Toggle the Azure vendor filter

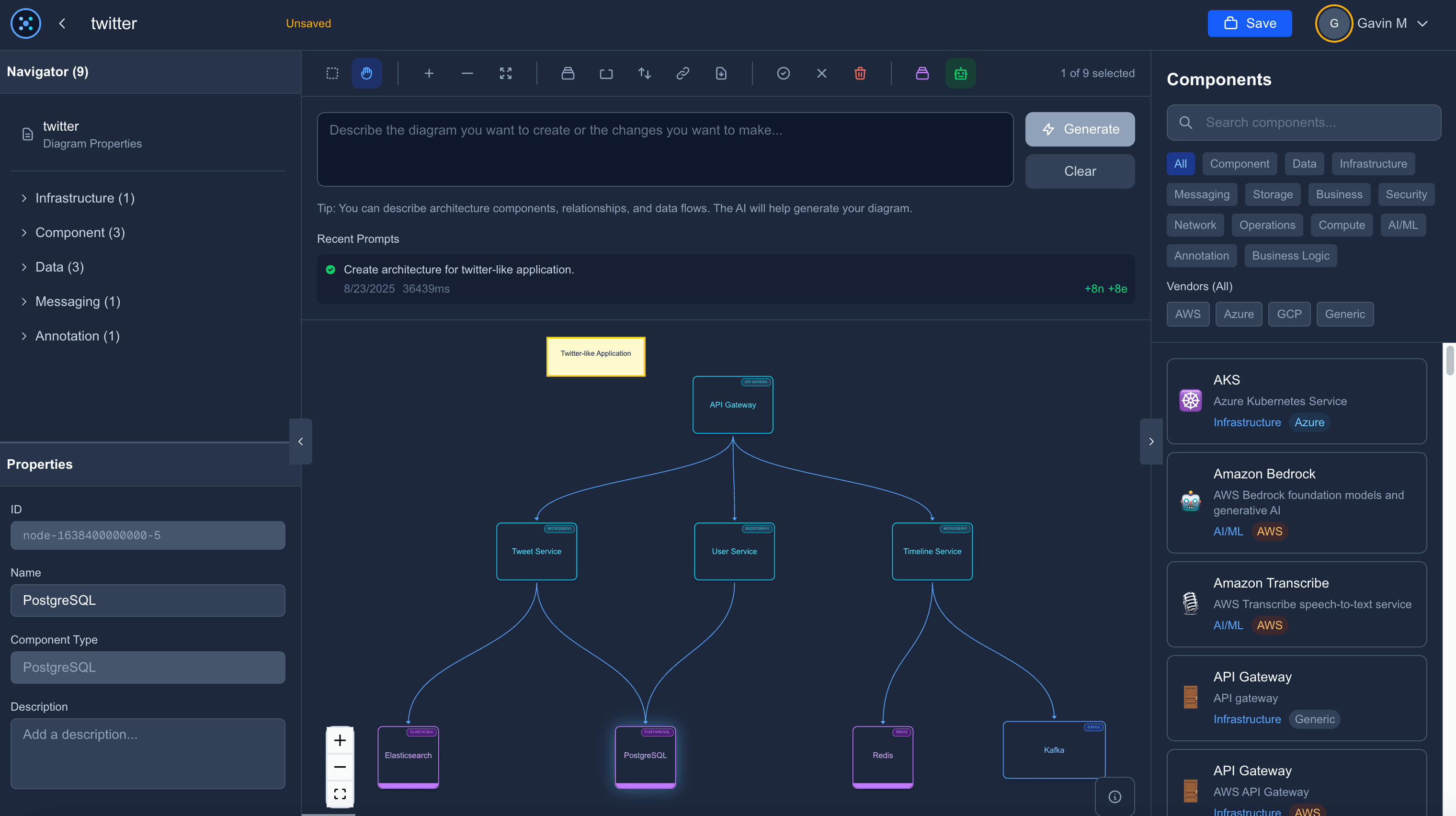pyautogui.click(x=1239, y=314)
